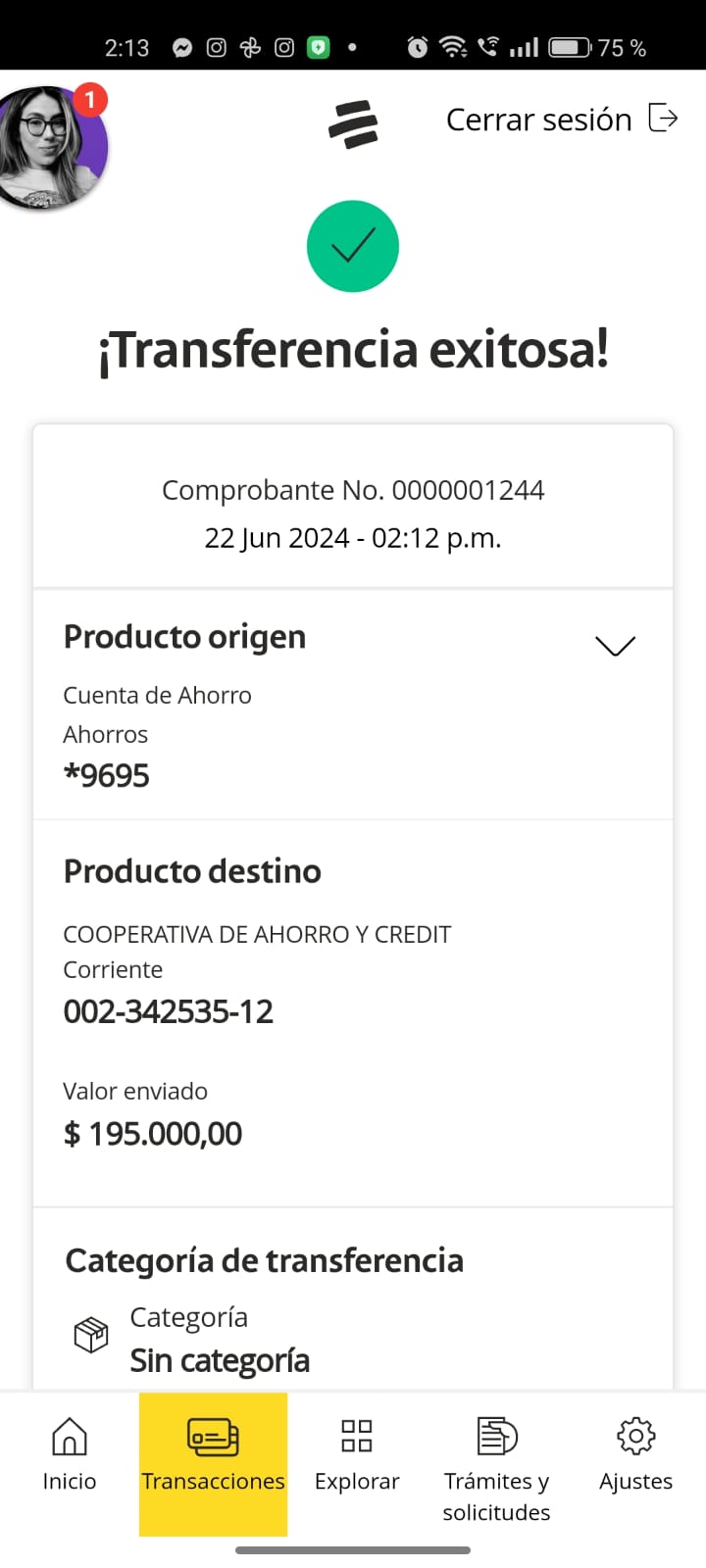
Task: Tap the Comprobante No. 0000001244 text
Action: 353,490
